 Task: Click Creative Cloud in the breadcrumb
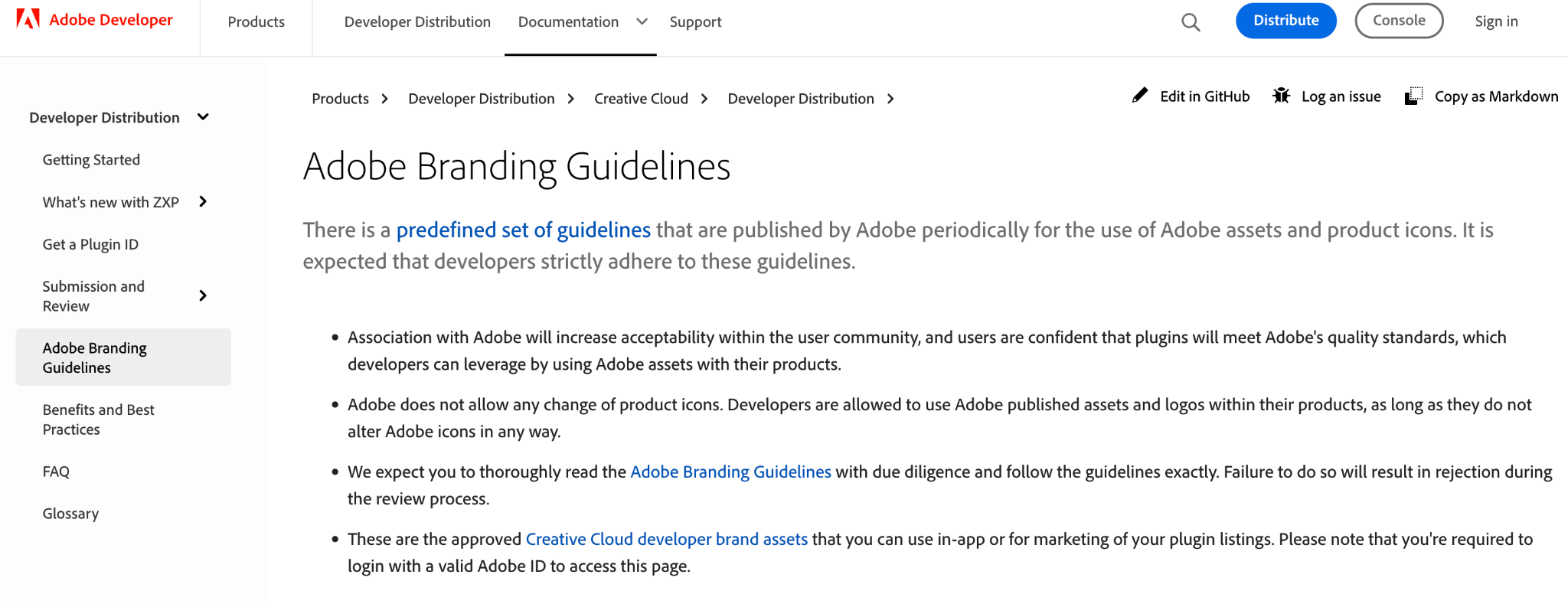(641, 99)
